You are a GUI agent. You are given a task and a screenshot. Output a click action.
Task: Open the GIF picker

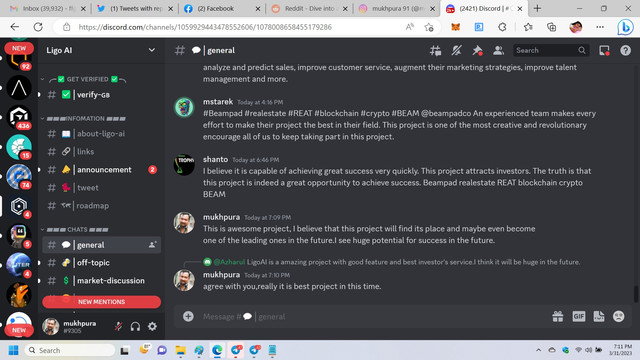578,316
